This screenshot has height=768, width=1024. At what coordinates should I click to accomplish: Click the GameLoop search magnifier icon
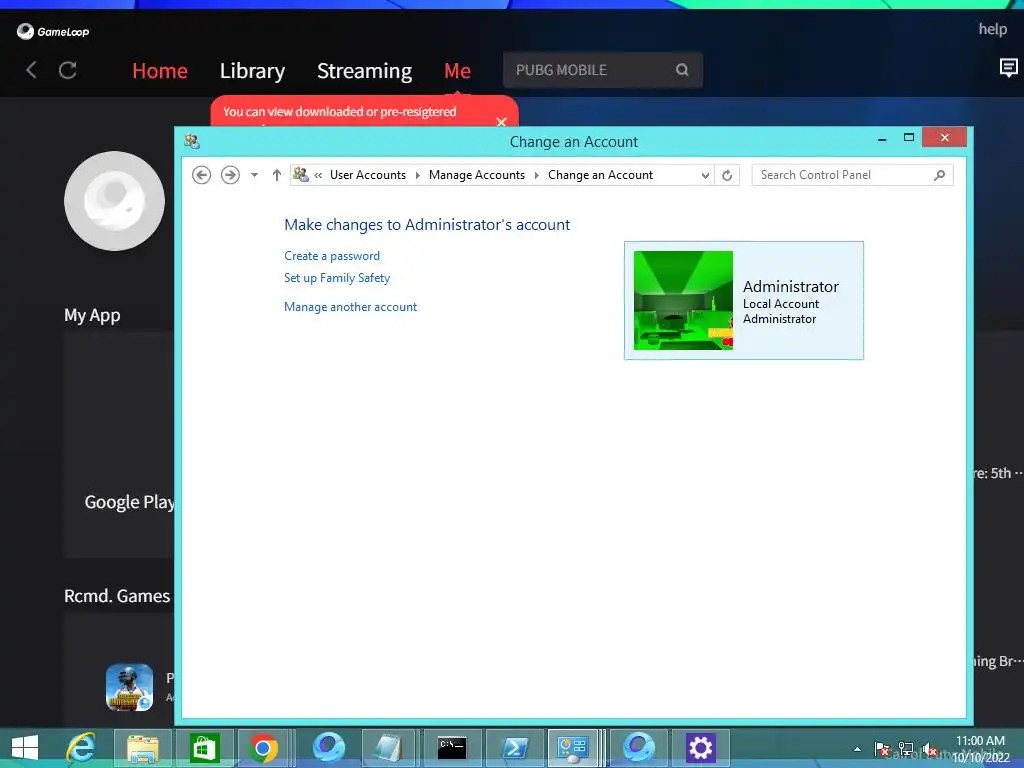(x=682, y=70)
